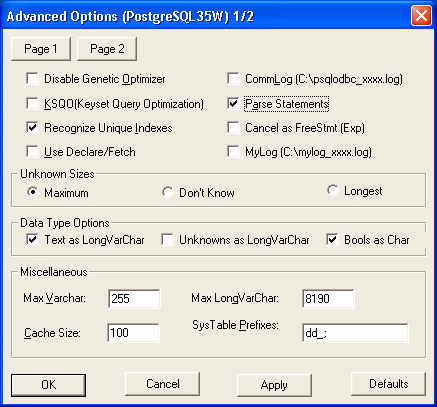
Task: Uncheck Text as LongVarChar
Action: click(x=32, y=240)
